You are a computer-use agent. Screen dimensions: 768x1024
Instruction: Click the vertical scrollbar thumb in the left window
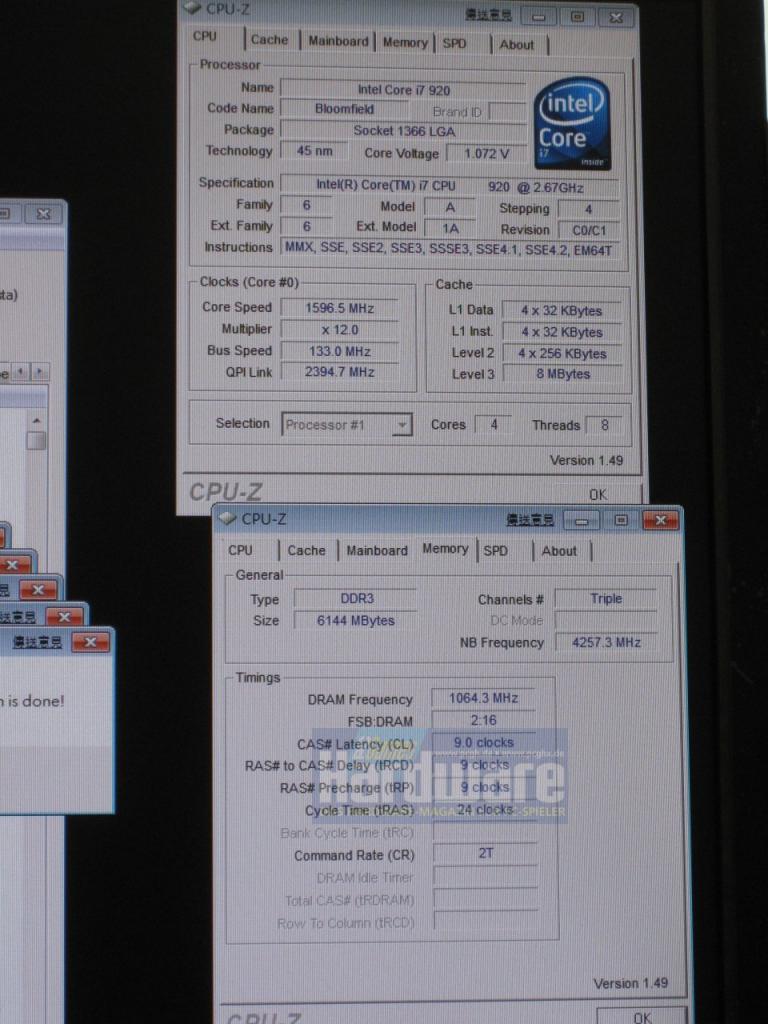37,440
